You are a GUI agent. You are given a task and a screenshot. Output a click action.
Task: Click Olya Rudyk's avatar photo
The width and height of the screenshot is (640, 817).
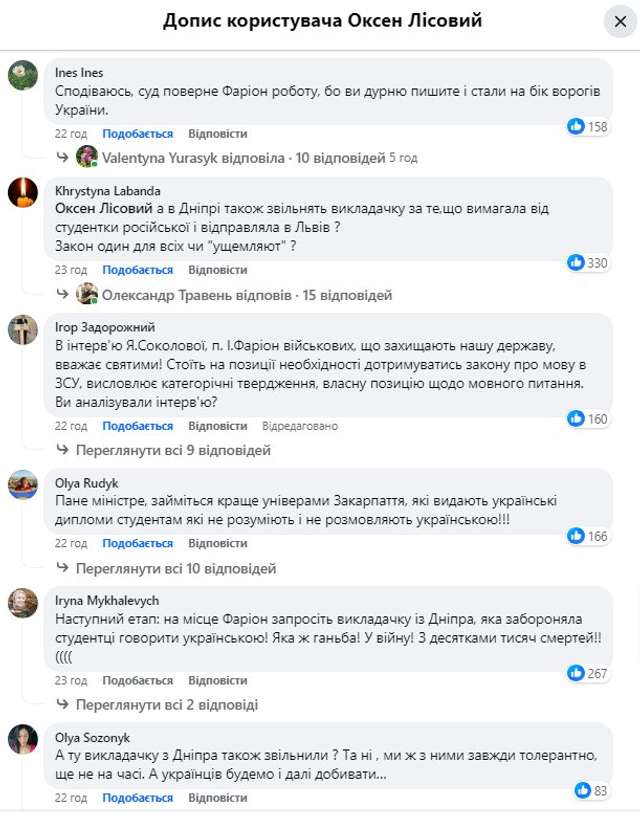(23, 485)
